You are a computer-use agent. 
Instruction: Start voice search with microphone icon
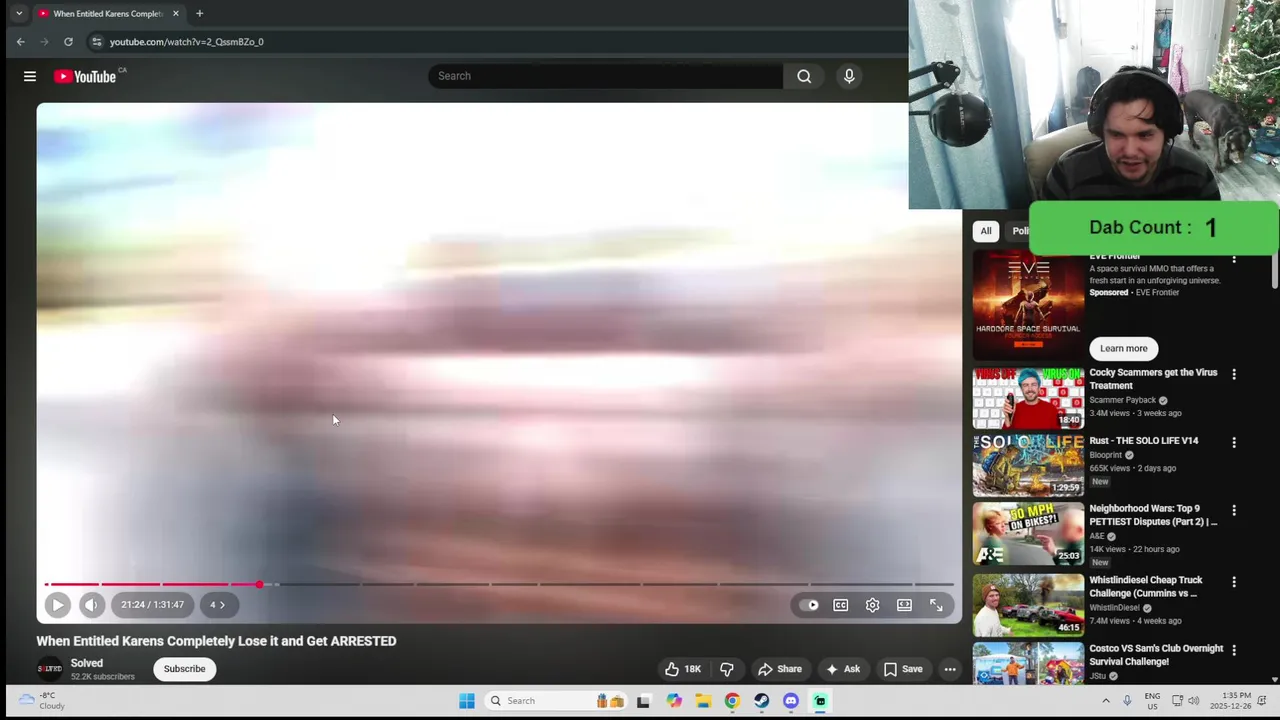849,76
